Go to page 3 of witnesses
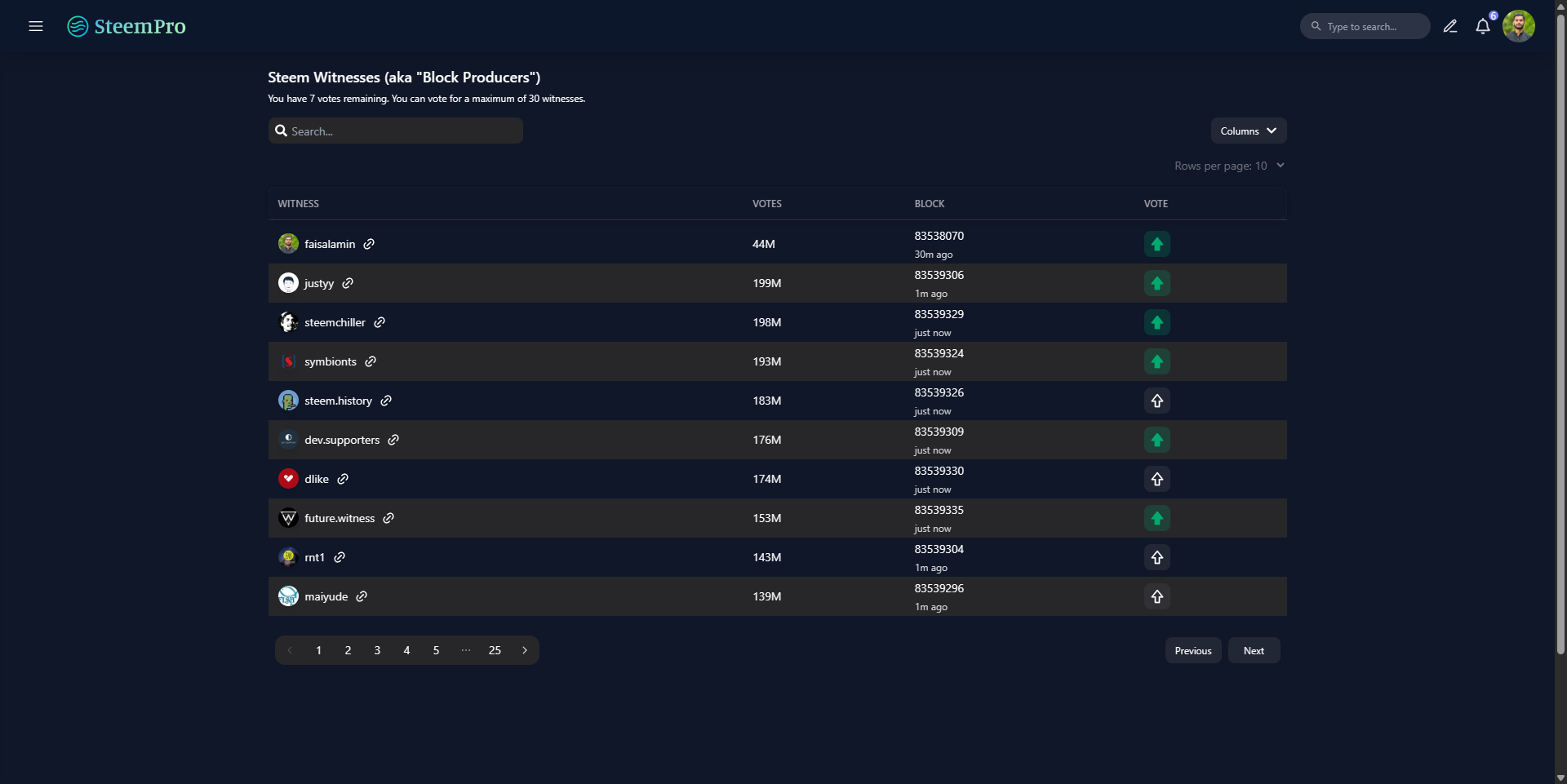Screen dimensions: 1567x784 377,650
